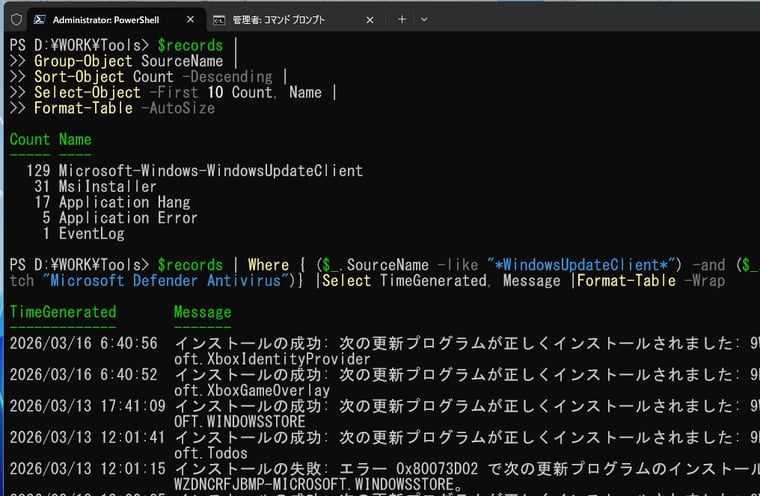The width and height of the screenshot is (760, 496).
Task: Click the WZDNCRFJBMP-MICROSOFT.WINDOWSSTORE text
Action: (314, 484)
